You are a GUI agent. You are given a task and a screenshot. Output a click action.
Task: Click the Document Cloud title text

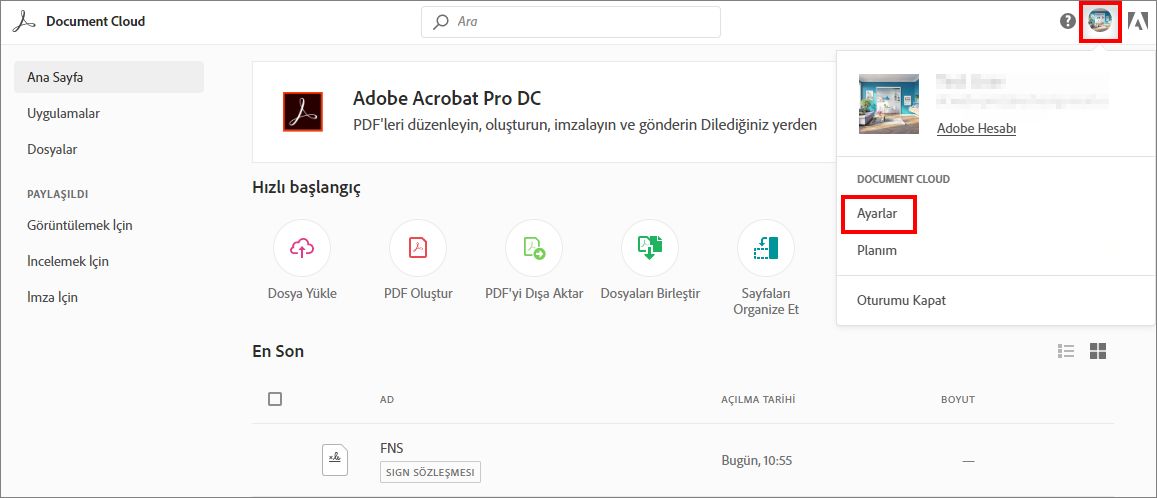point(95,21)
